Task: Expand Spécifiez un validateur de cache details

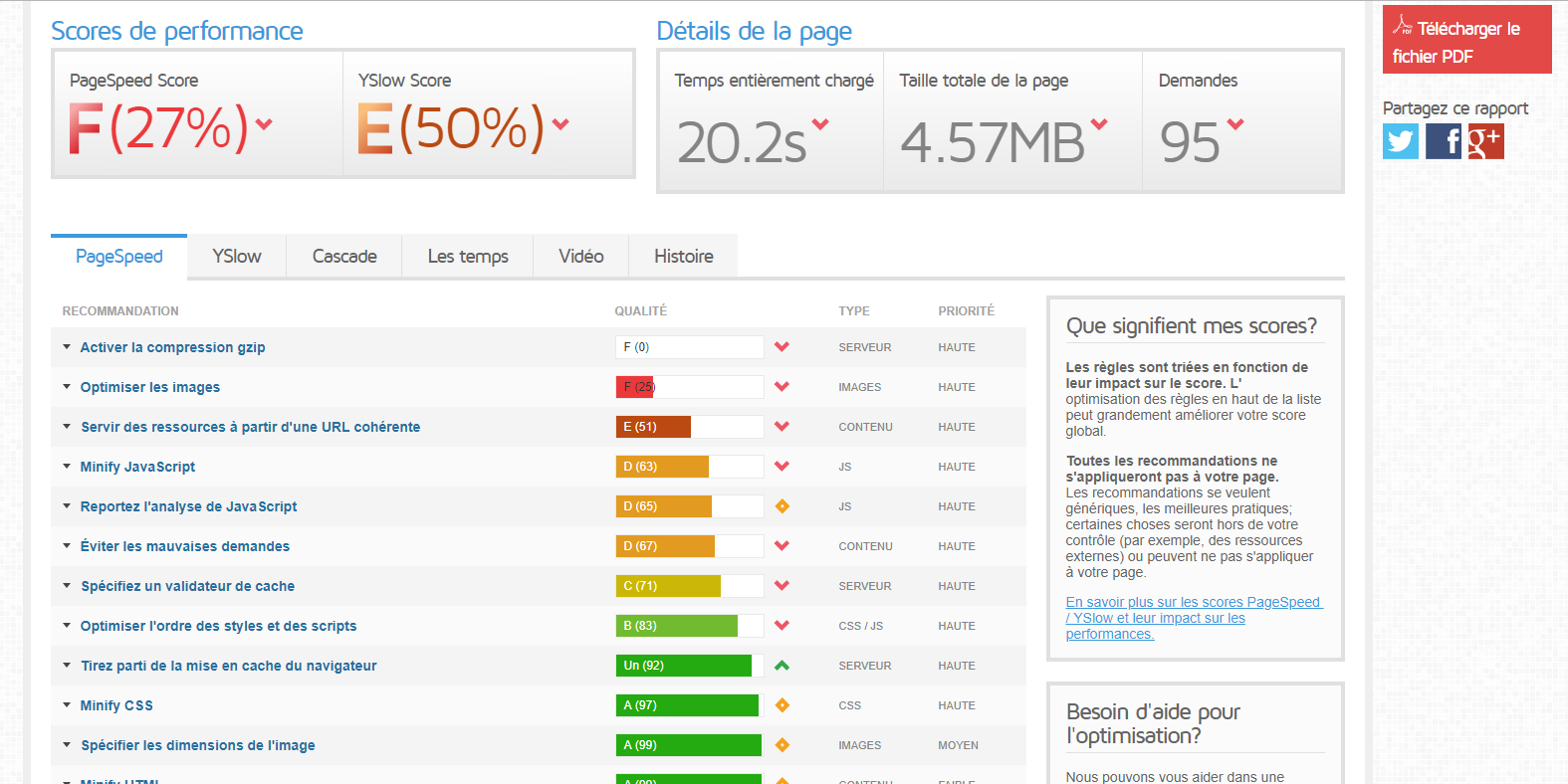Action: tap(67, 586)
